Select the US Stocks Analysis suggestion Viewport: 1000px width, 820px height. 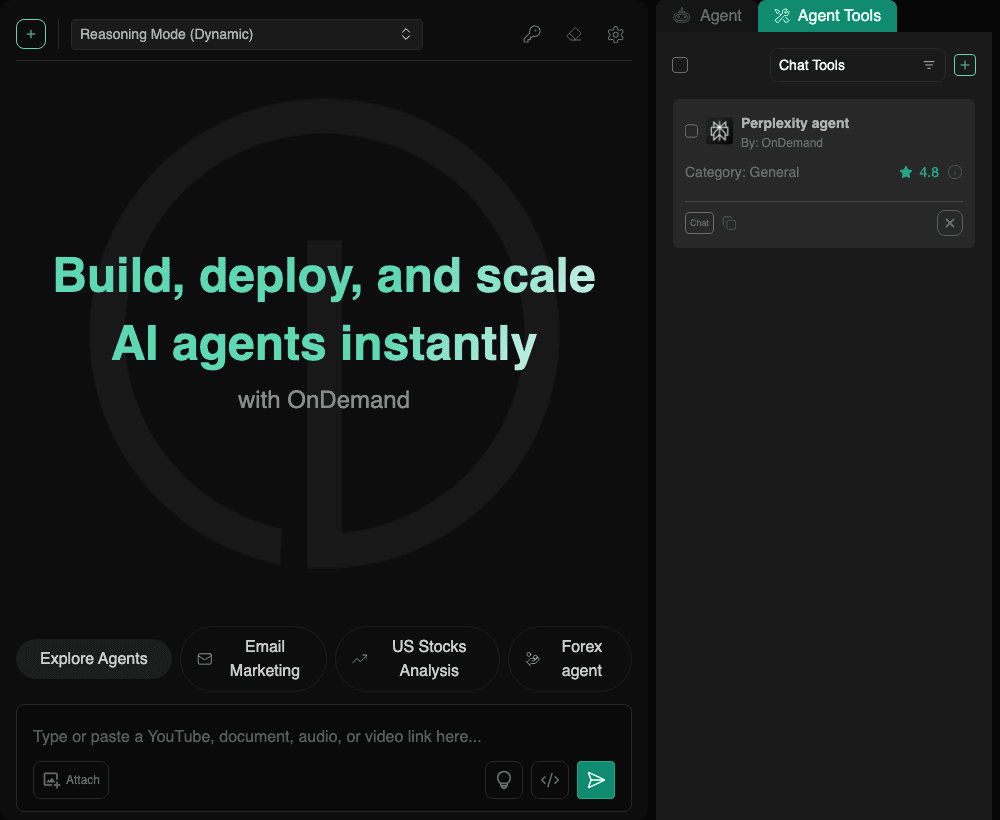[417, 659]
